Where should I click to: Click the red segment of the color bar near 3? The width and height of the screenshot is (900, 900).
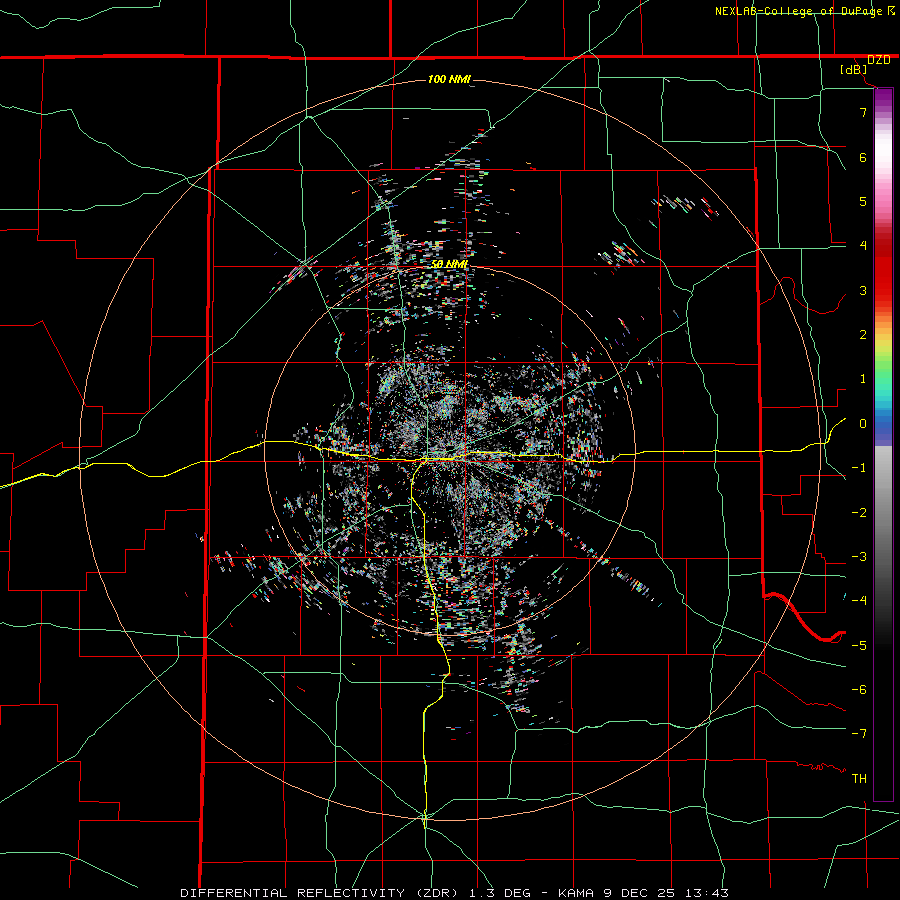[883, 281]
